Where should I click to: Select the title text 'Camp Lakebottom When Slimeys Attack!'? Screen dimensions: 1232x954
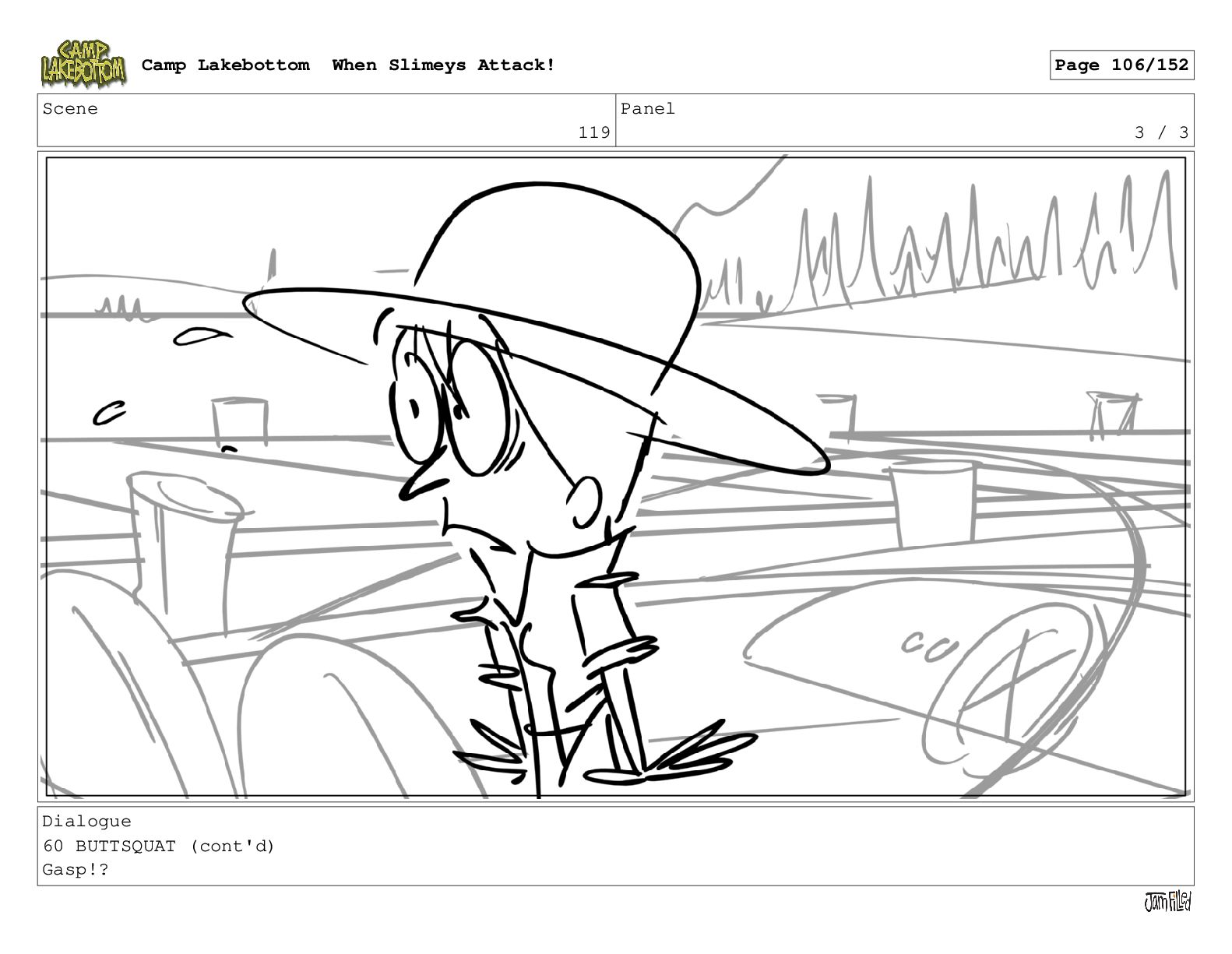pyautogui.click(x=348, y=65)
